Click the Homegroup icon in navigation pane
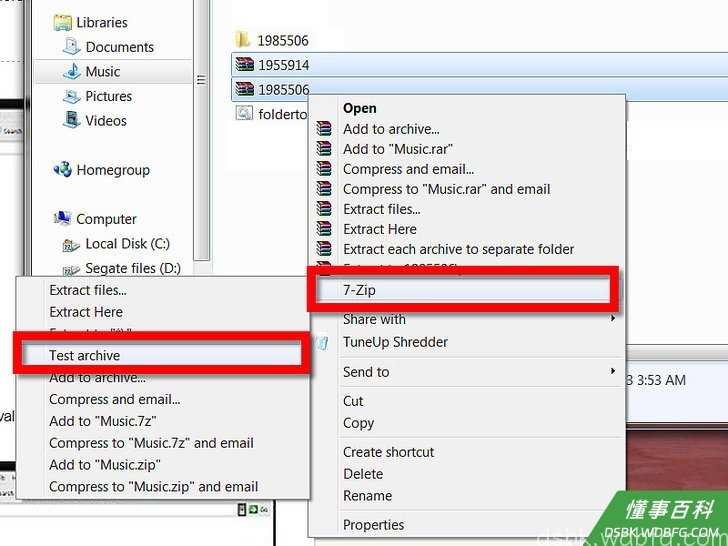Image resolution: width=728 pixels, height=546 pixels. tap(63, 169)
